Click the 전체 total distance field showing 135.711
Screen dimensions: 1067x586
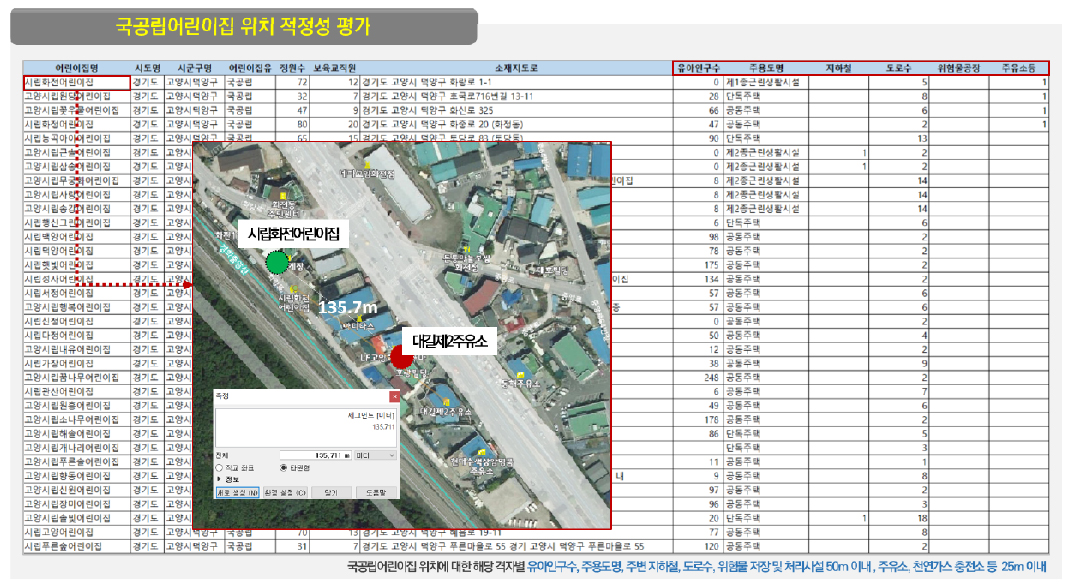click(x=316, y=455)
